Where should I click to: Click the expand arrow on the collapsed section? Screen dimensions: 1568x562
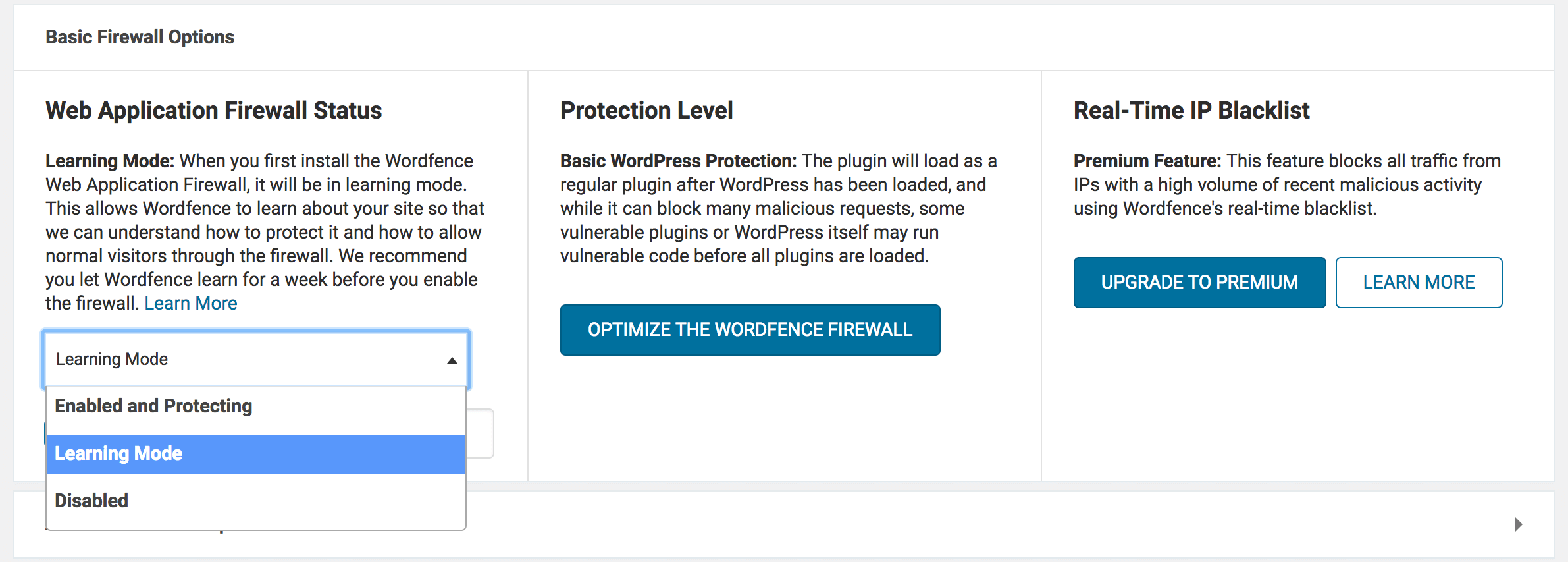(1518, 524)
